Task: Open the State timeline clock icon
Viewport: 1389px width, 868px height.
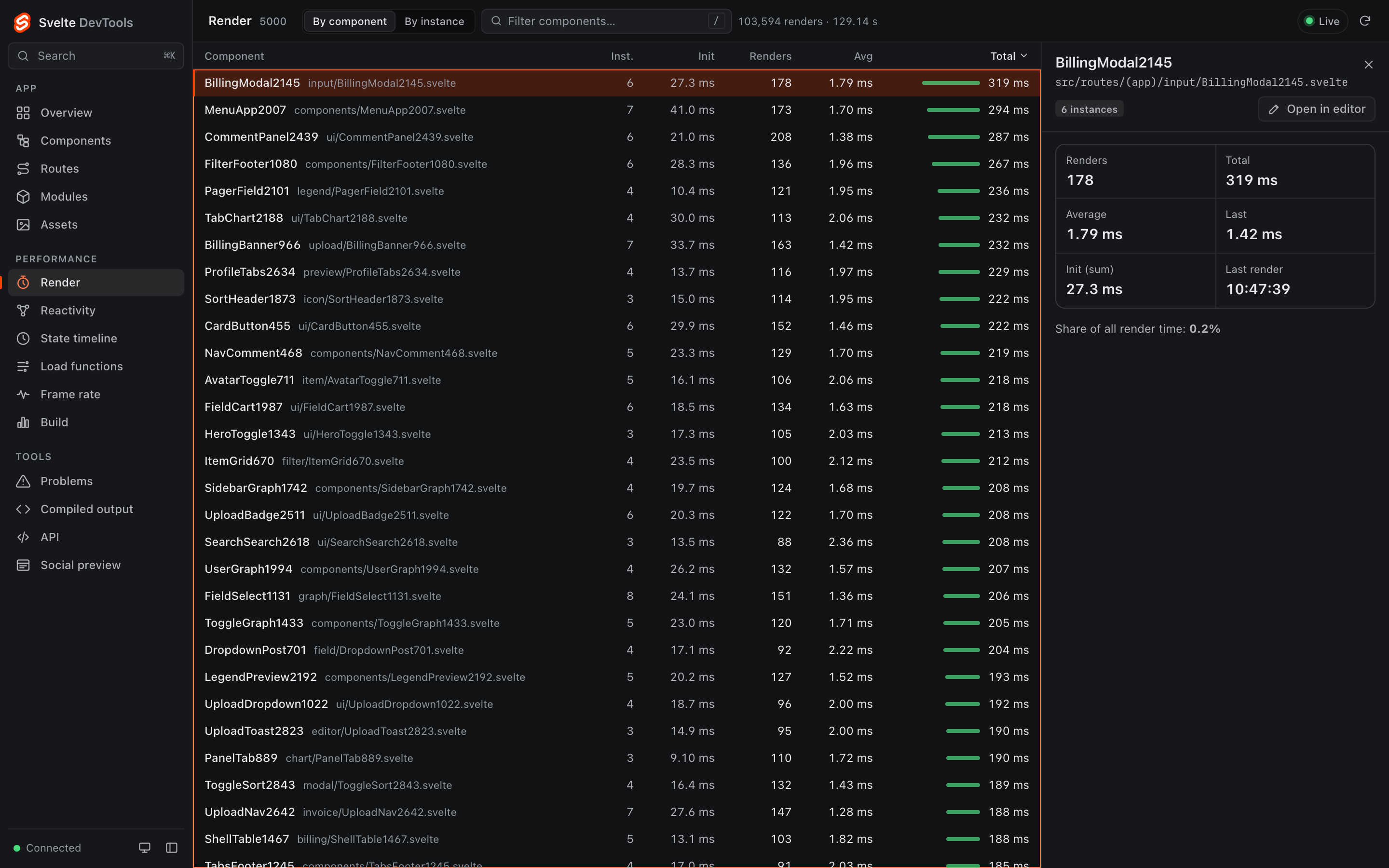Action: [x=23, y=339]
